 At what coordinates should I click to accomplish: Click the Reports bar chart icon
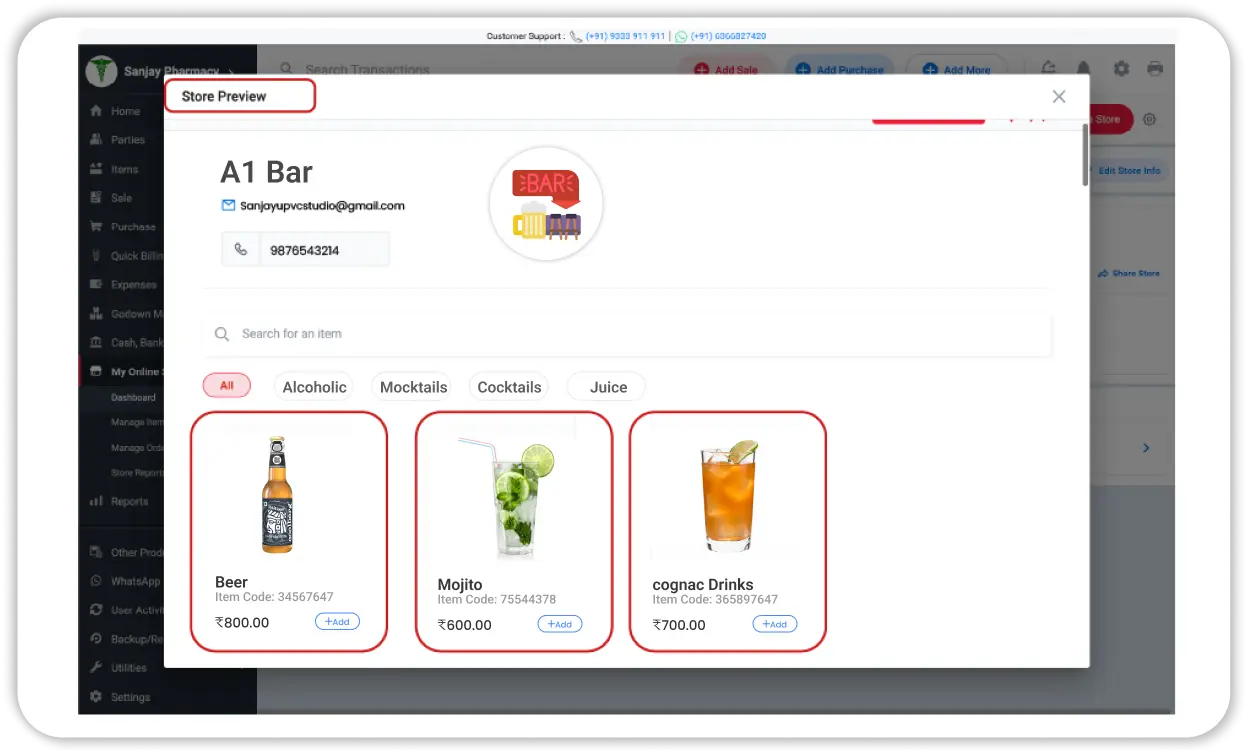pos(97,502)
